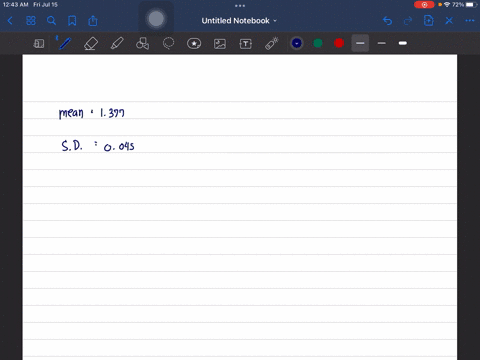The image size is (480, 360).
Task: Select the Eraser tool
Action: (91, 43)
